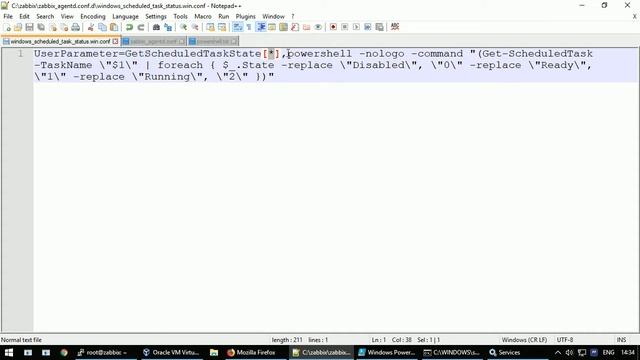The image size is (640, 360).
Task: Open the File menu
Action: click(x=8, y=16)
